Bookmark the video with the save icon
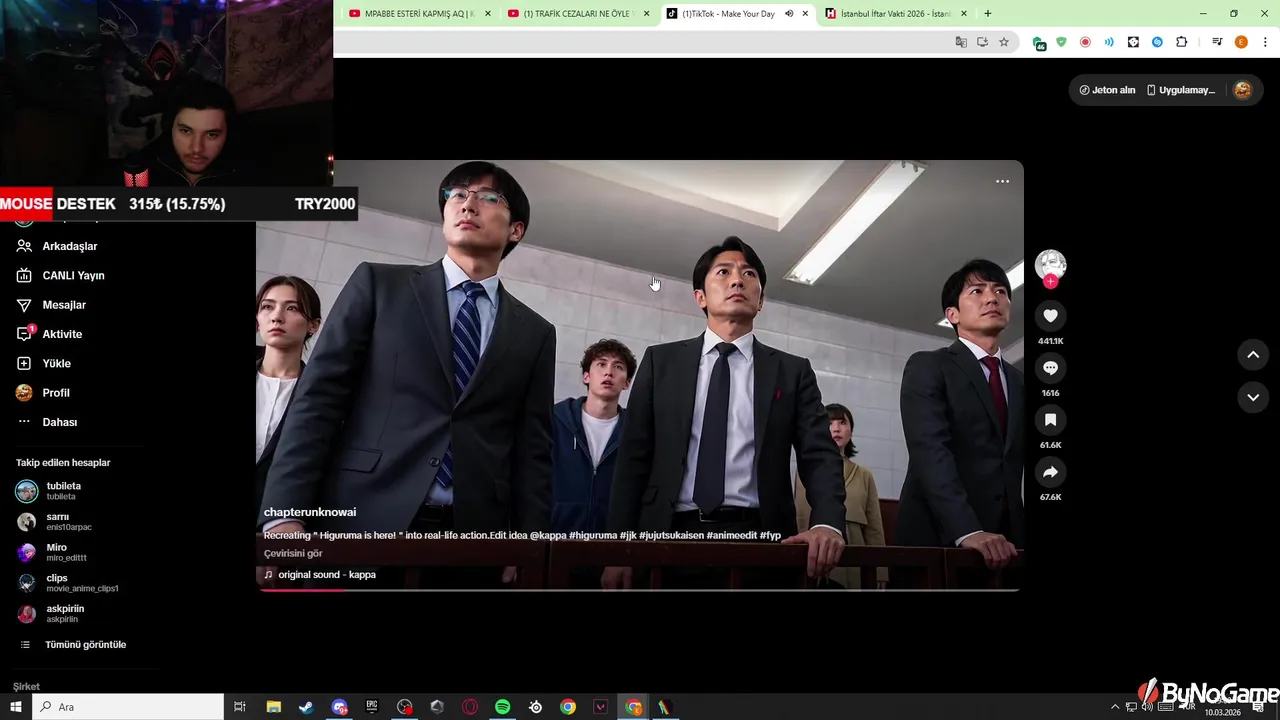 click(x=1050, y=420)
